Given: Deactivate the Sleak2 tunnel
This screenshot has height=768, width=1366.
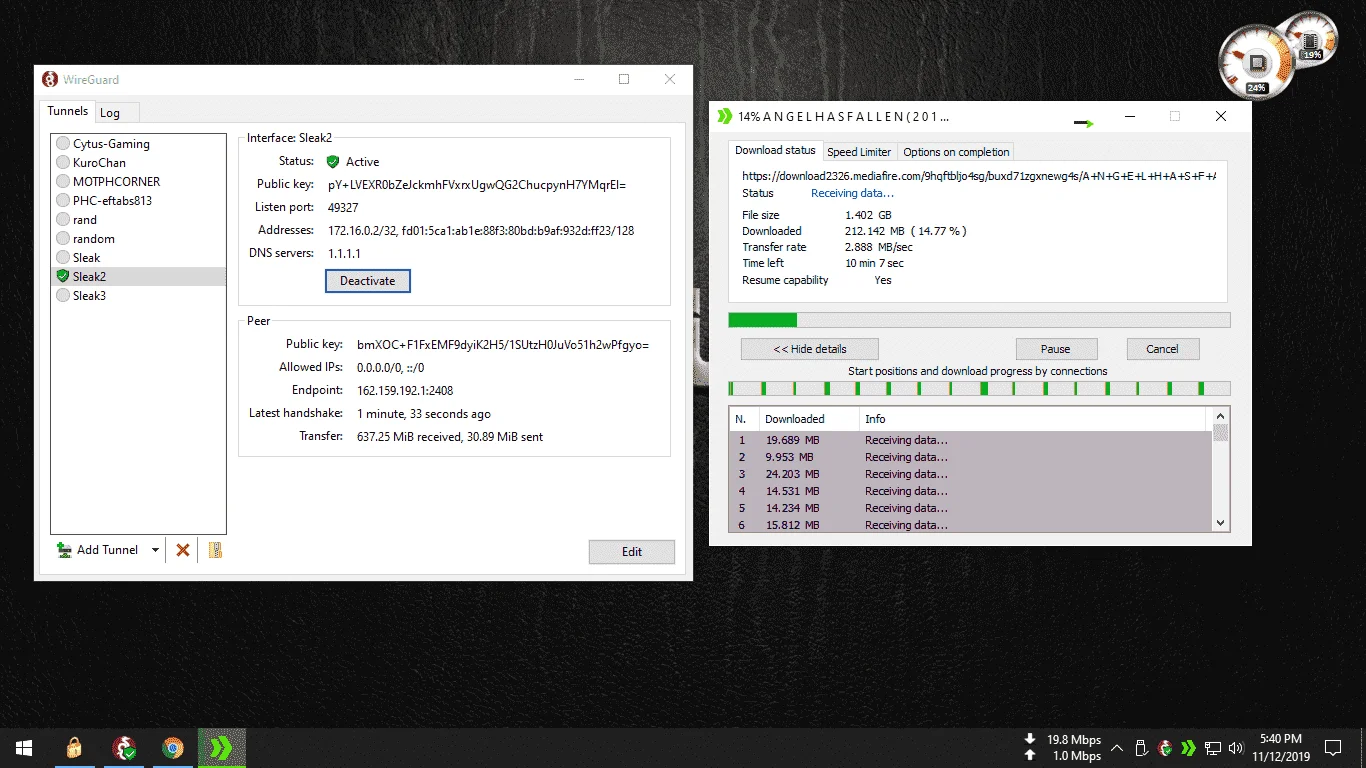Looking at the screenshot, I should [x=367, y=281].
